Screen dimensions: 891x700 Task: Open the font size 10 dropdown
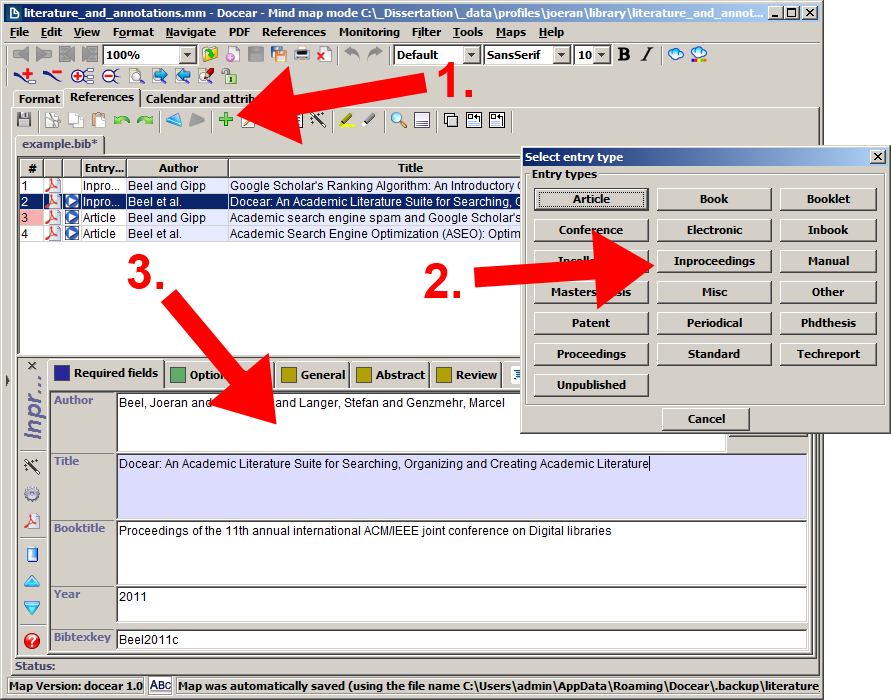point(602,55)
